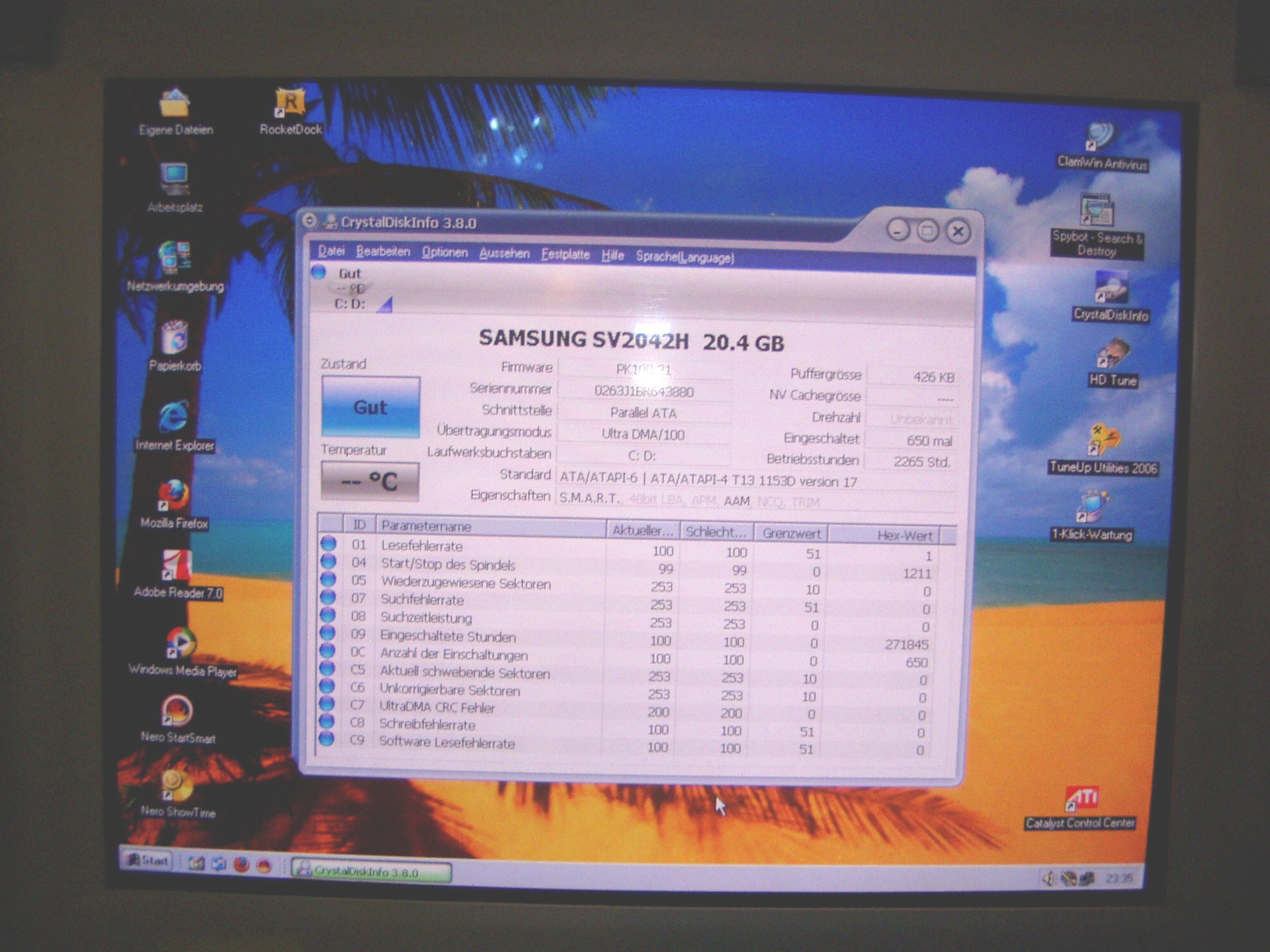Select the Wiederzugewiesene Sektoren row
Viewport: 1270px width, 952px height.
coord(465,583)
